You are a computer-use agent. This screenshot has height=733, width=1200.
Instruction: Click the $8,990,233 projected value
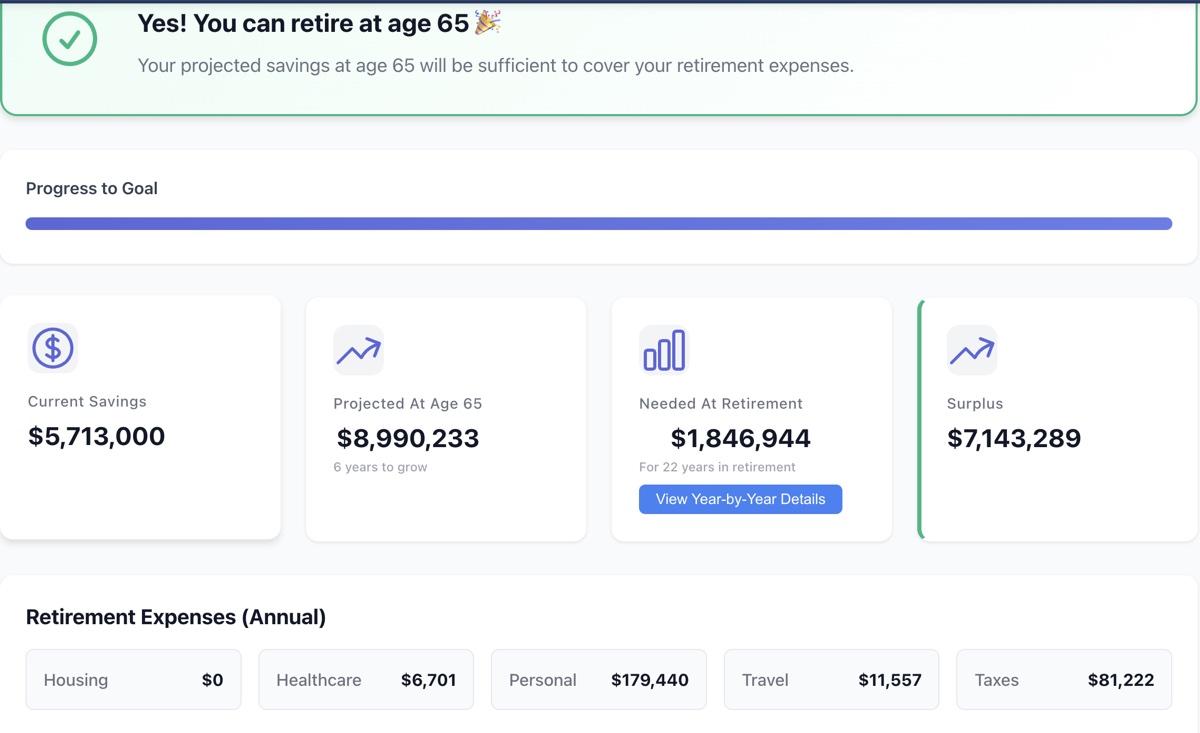[408, 438]
